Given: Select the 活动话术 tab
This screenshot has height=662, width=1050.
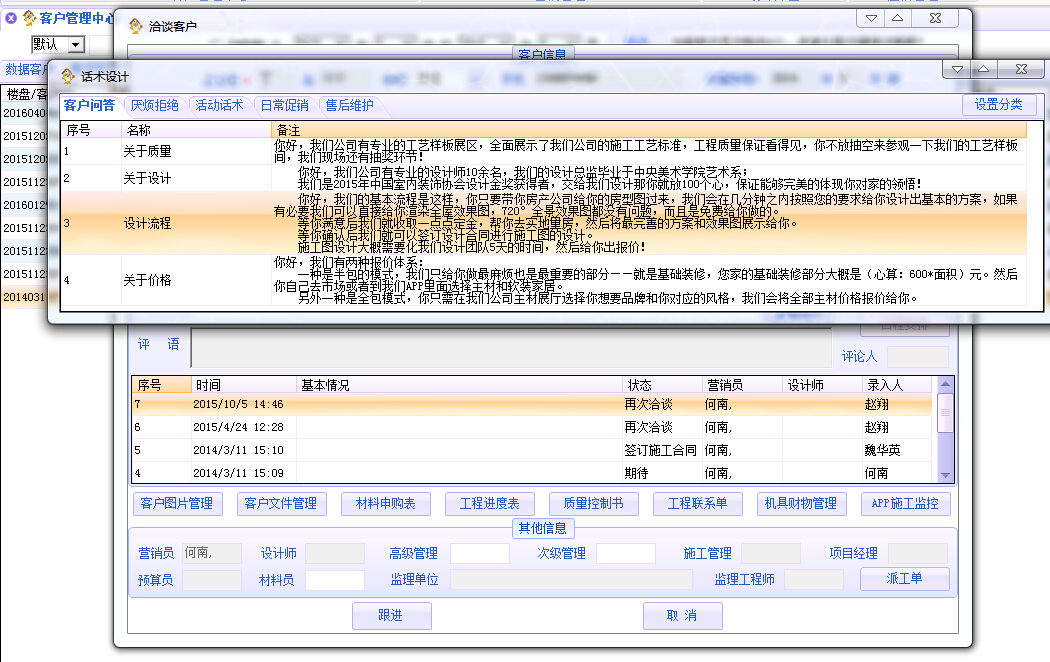Looking at the screenshot, I should pos(219,105).
